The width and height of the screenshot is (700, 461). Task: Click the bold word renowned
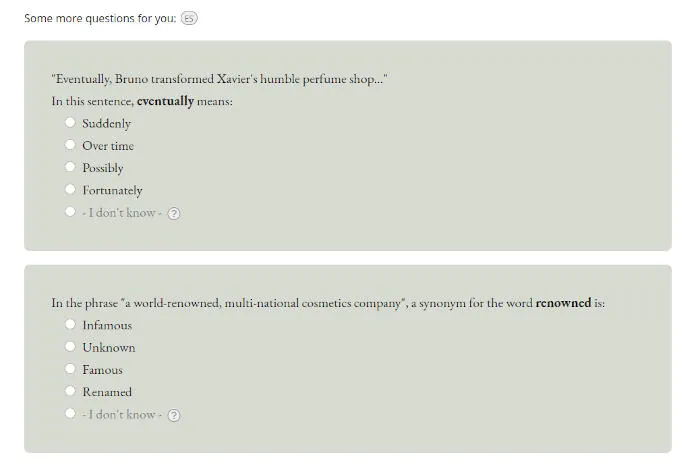click(x=563, y=303)
